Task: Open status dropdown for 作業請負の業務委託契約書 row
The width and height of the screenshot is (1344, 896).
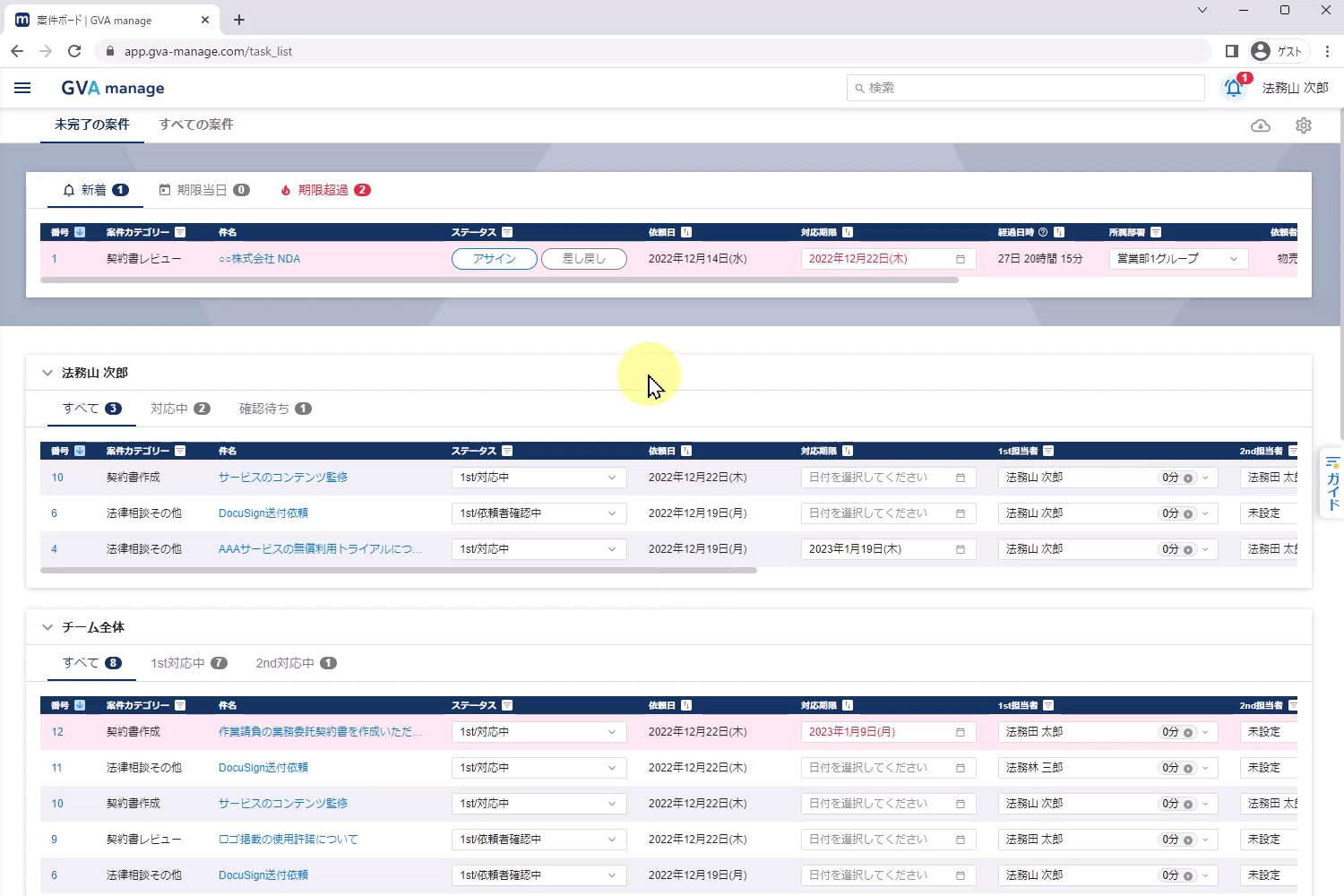Action: pyautogui.click(x=538, y=732)
